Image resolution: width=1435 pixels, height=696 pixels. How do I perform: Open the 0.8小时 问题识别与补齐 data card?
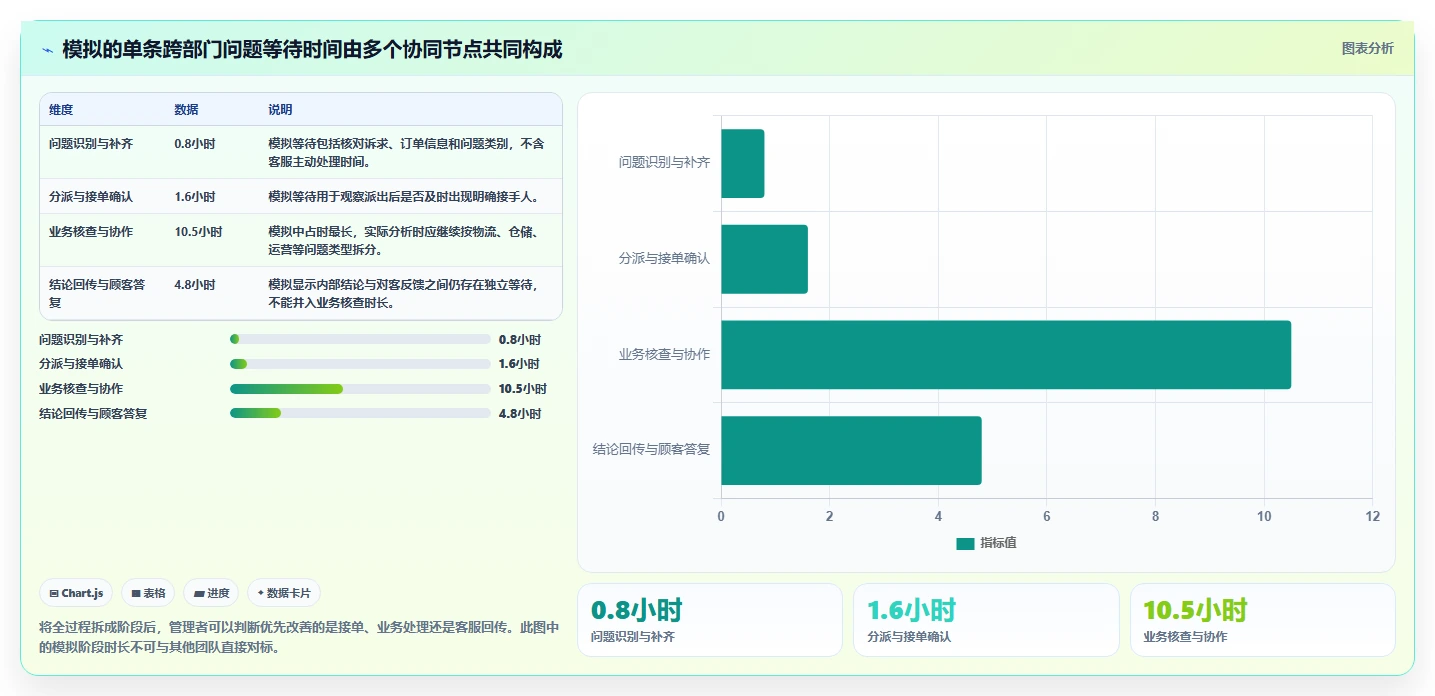click(710, 620)
